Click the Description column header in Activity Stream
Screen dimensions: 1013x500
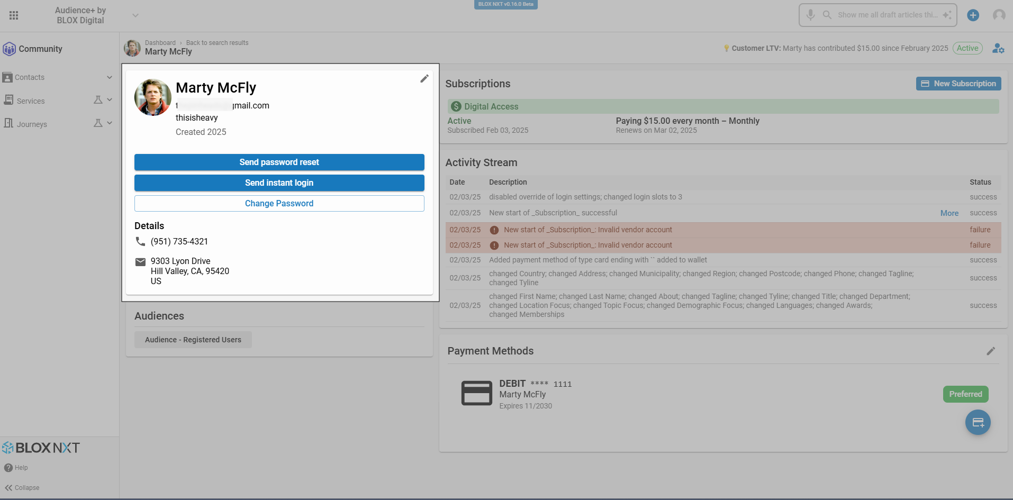coord(508,182)
